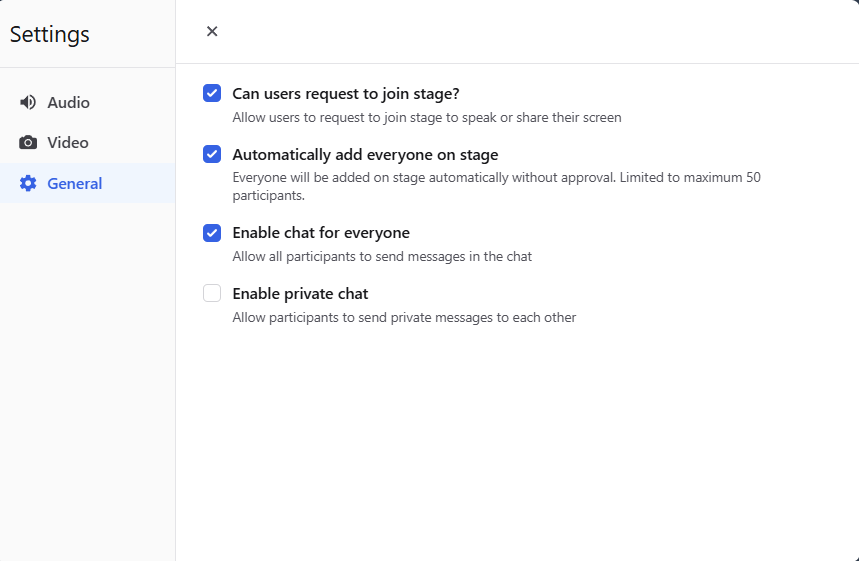
Task: Click the 'Enable chat for everyone' label text
Action: tap(321, 233)
